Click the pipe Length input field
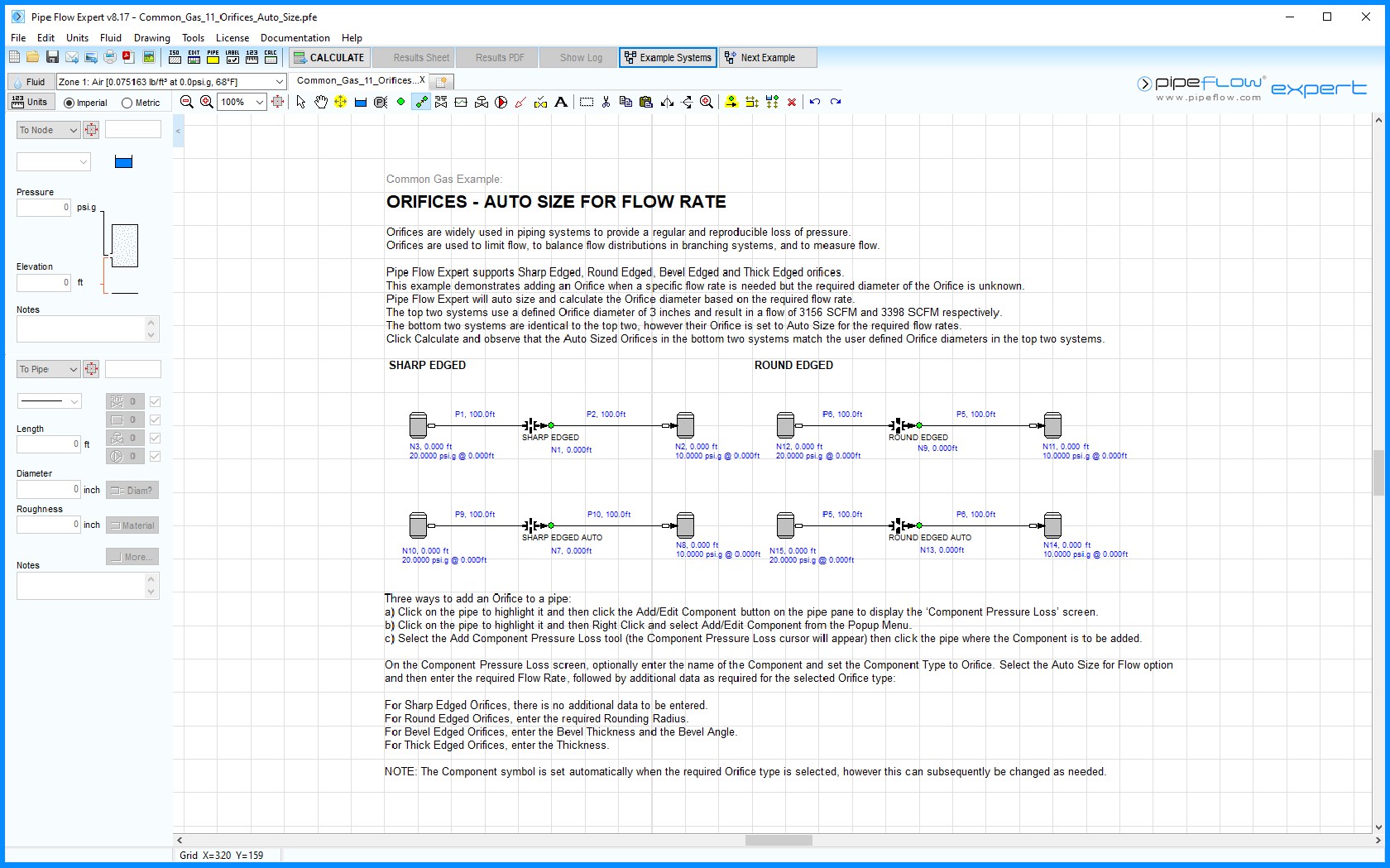The width and height of the screenshot is (1390, 868). [49, 444]
